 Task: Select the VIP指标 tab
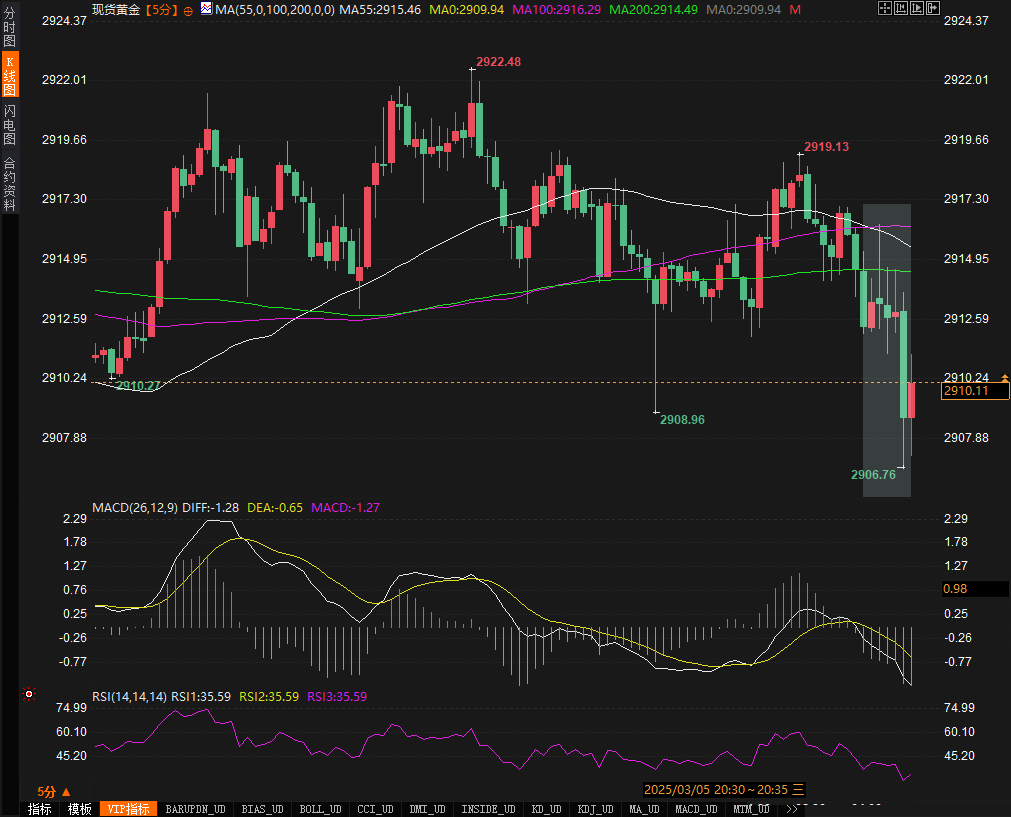tap(128, 809)
